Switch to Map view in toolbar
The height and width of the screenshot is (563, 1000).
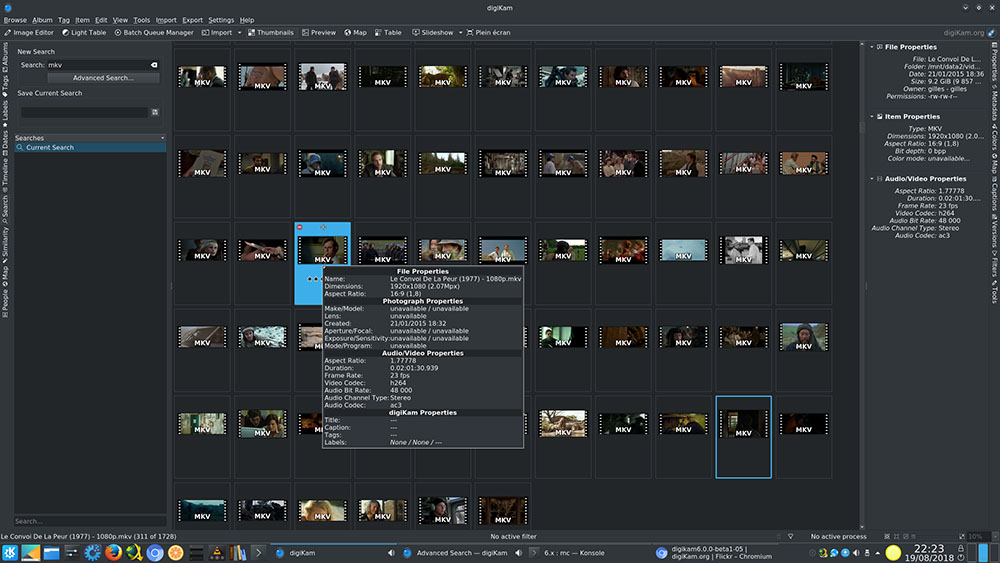(355, 32)
